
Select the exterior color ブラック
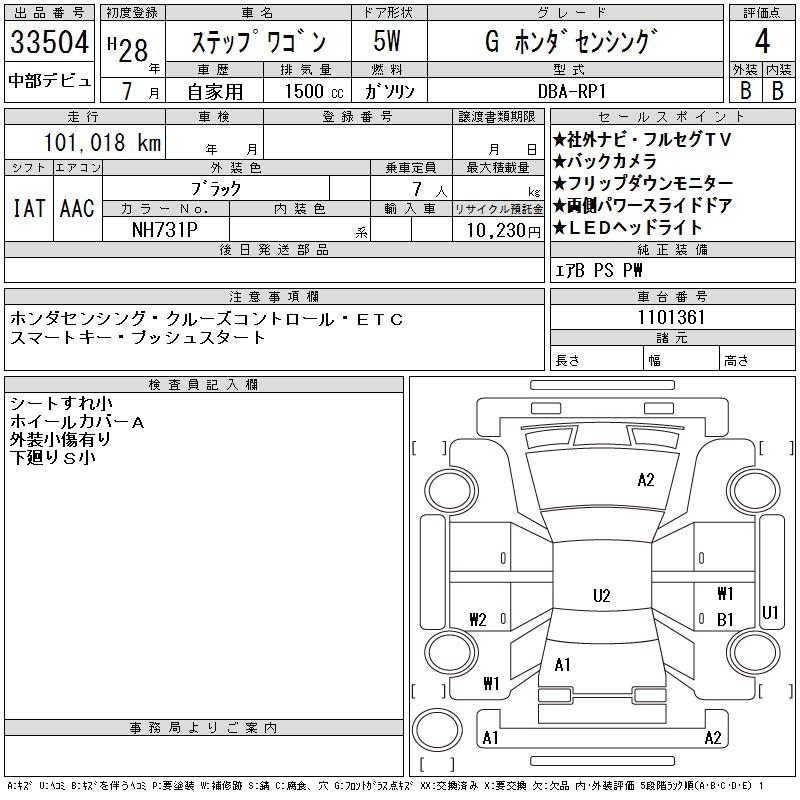coord(216,189)
